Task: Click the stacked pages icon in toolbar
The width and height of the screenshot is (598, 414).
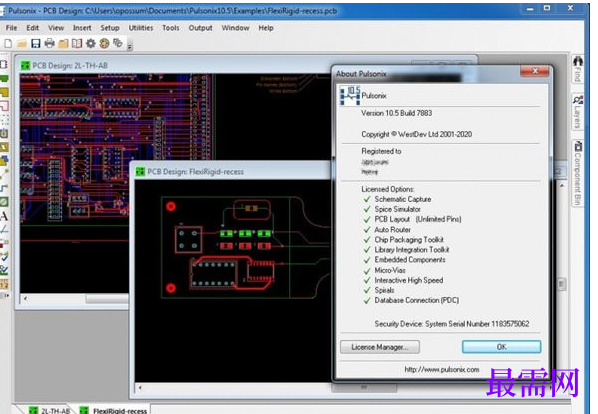Action: pyautogui.click(x=118, y=43)
